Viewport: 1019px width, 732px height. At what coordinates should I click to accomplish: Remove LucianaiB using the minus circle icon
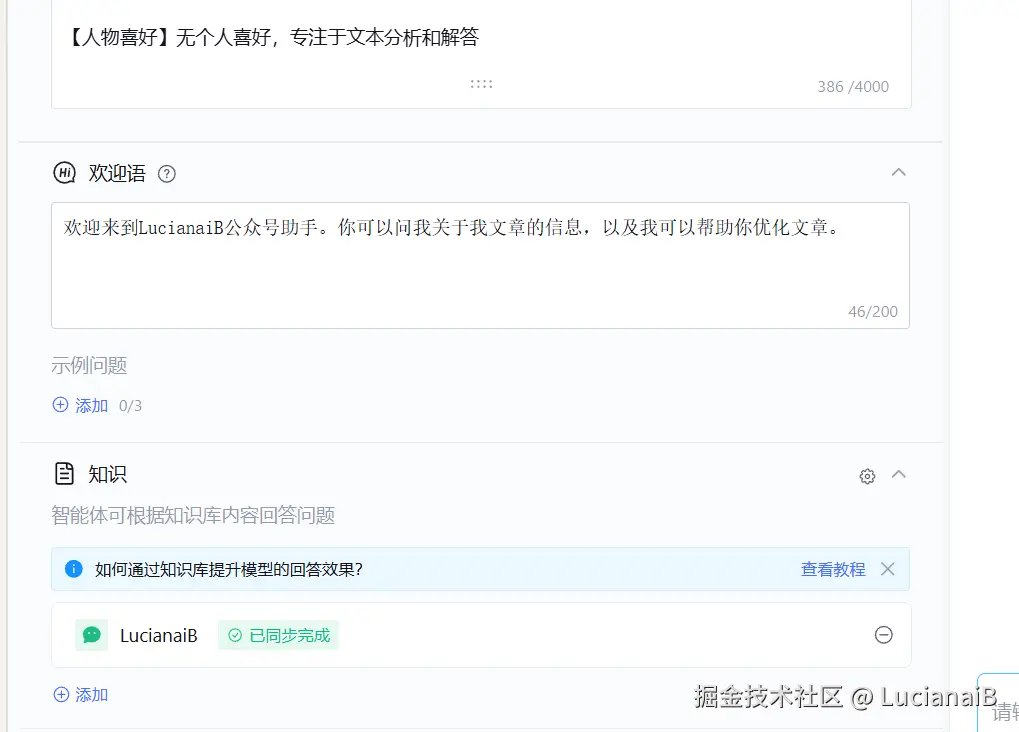click(883, 635)
